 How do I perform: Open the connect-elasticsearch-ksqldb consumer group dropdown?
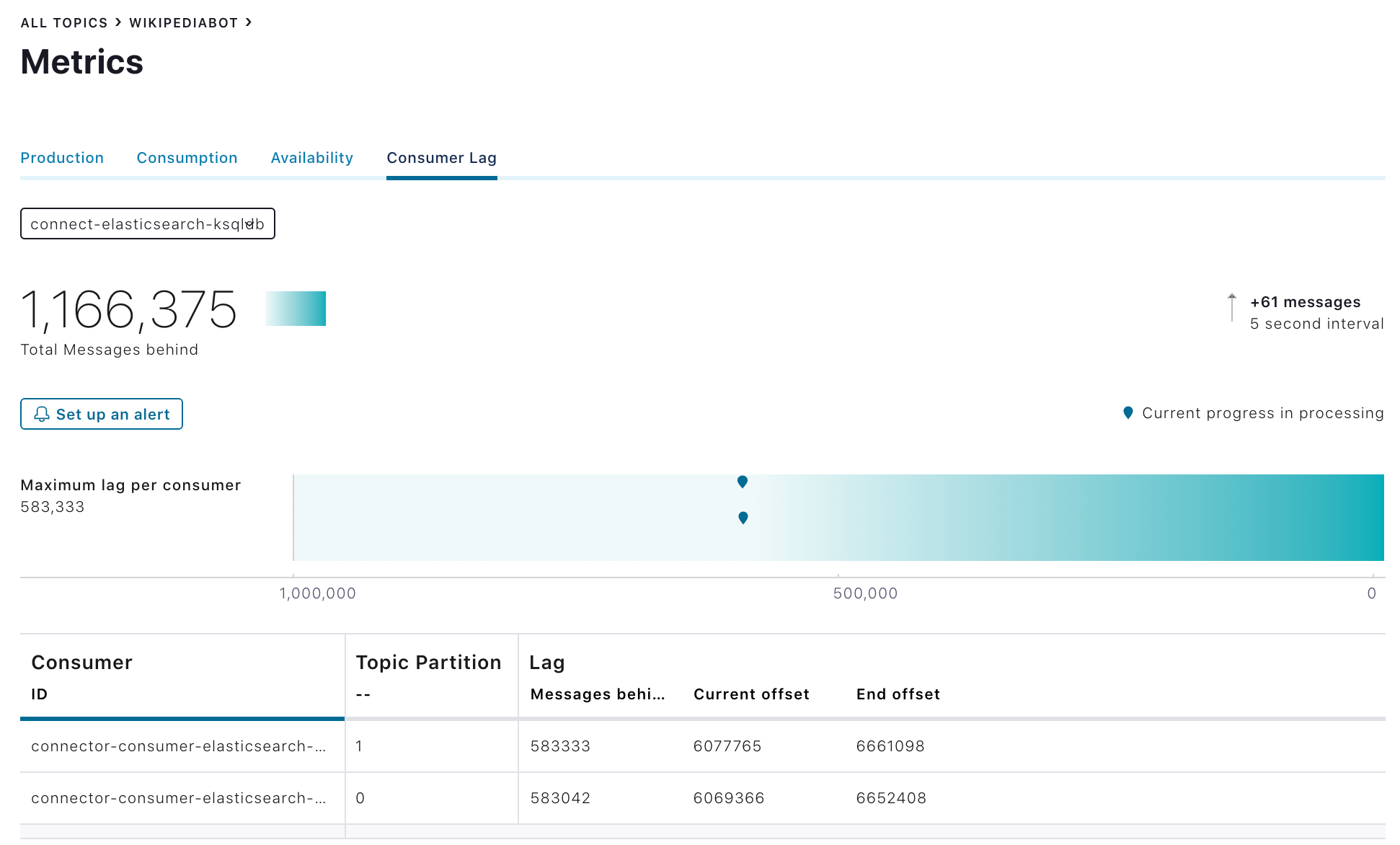click(148, 224)
